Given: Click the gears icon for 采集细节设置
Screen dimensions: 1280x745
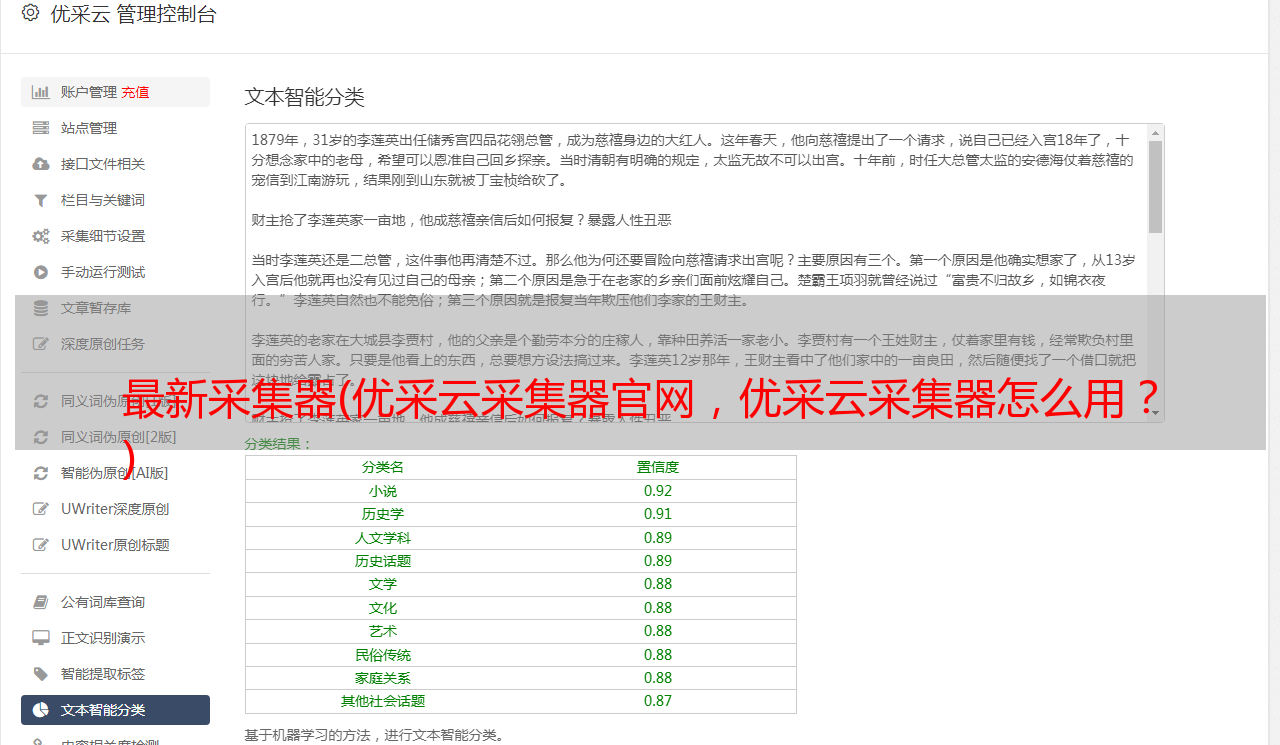Looking at the screenshot, I should pyautogui.click(x=40, y=236).
